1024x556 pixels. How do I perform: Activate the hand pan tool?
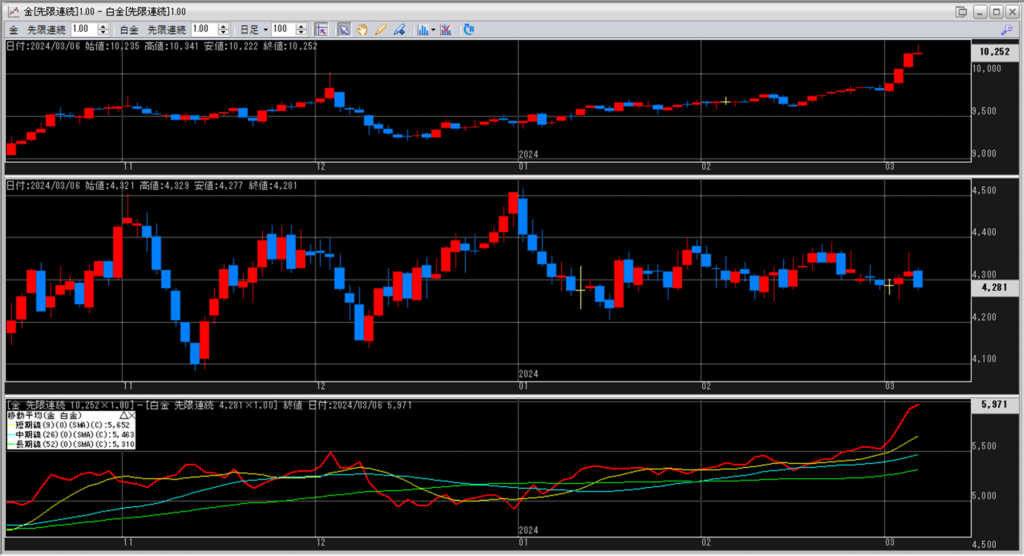pos(362,30)
